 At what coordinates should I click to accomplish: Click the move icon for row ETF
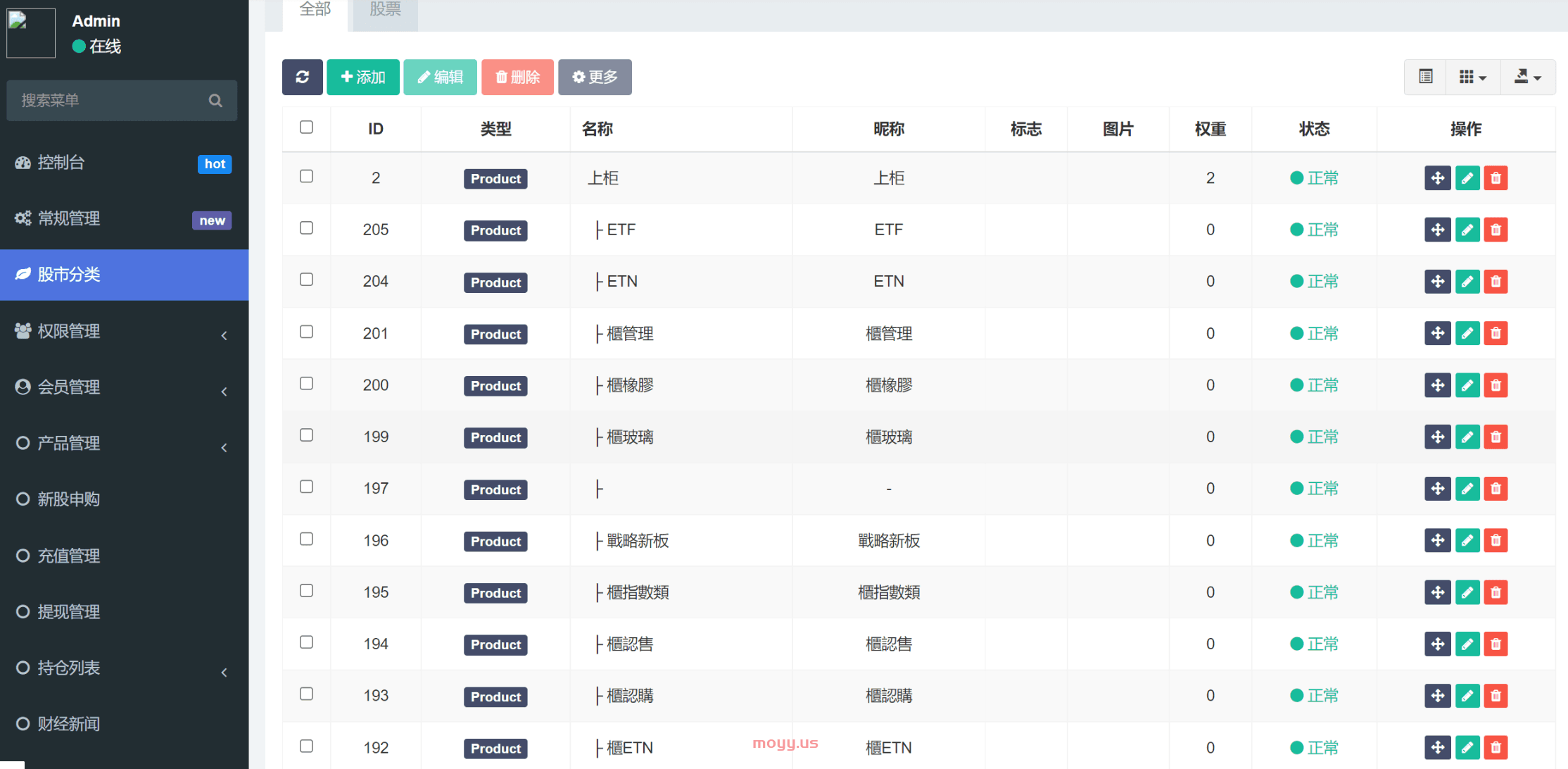(x=1438, y=230)
